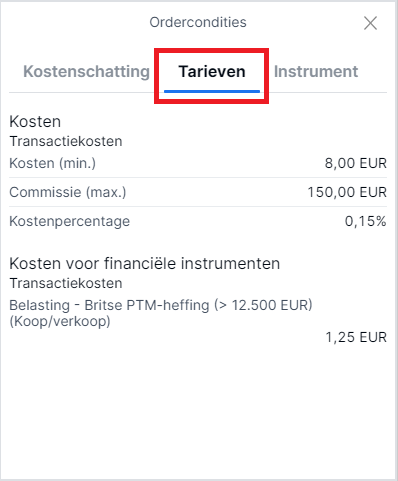Close the Orderconditions dialog with the X icon
The width and height of the screenshot is (398, 481).
[x=370, y=23]
